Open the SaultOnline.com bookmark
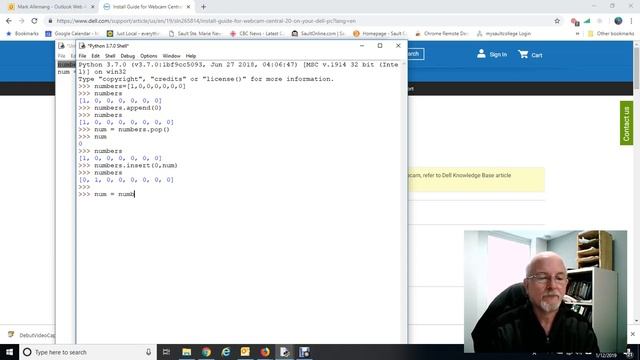The width and height of the screenshot is (640, 360). click(318, 33)
